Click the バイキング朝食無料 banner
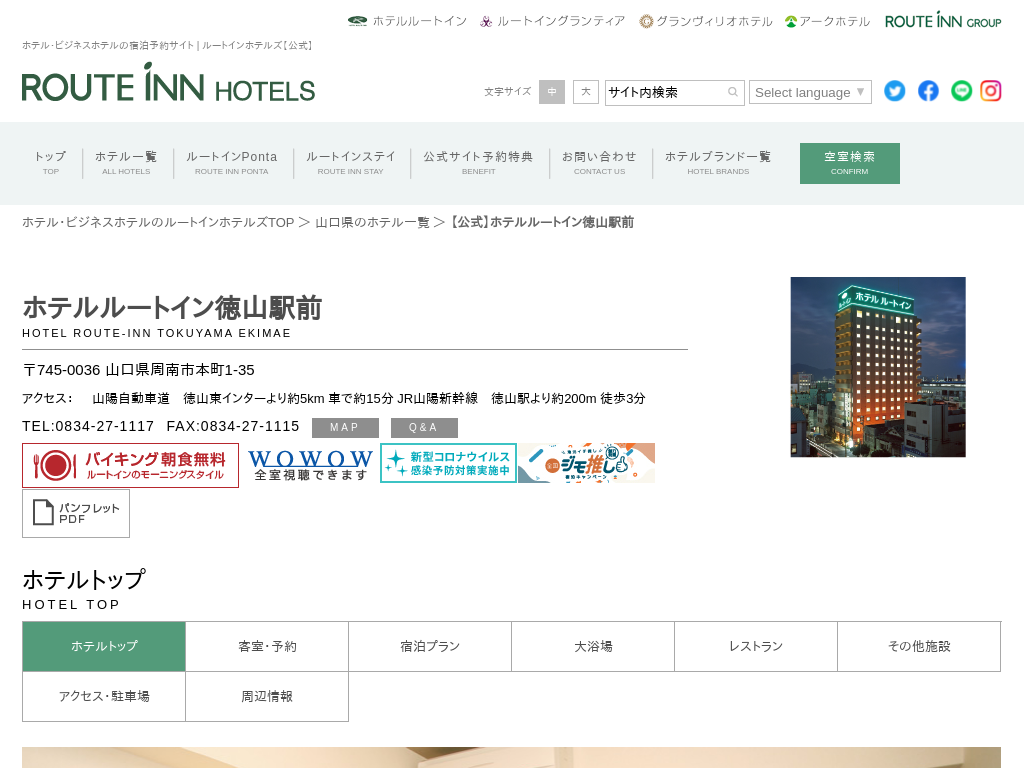 pyautogui.click(x=130, y=465)
